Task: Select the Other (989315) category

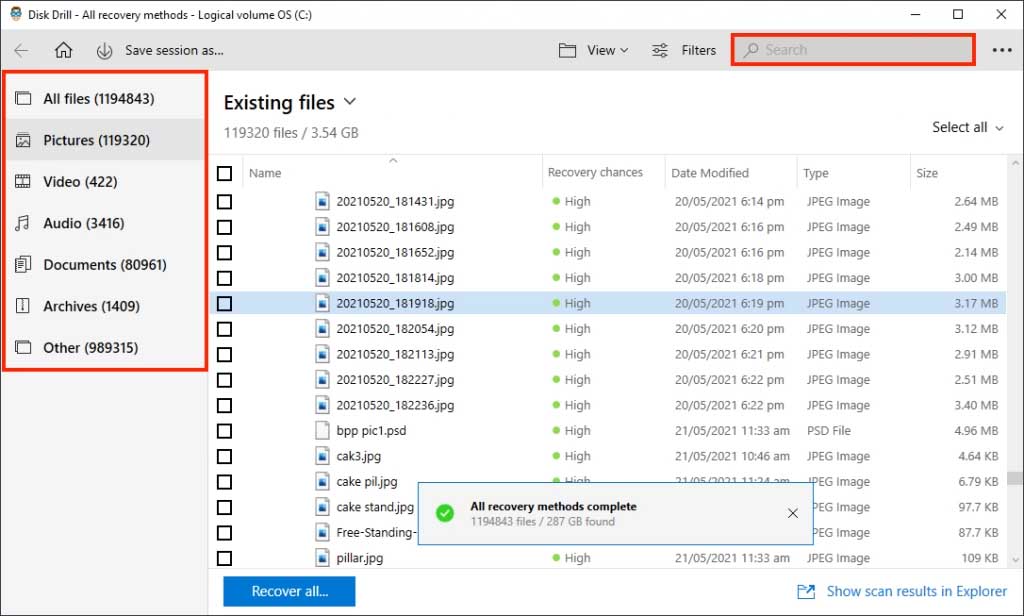Action: [105, 348]
